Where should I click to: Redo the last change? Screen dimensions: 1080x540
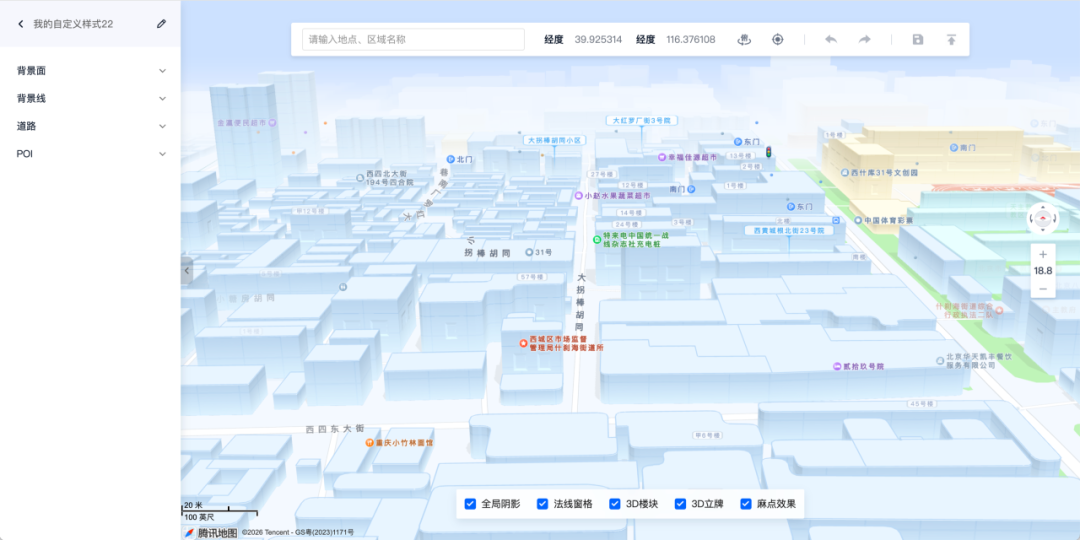click(864, 39)
